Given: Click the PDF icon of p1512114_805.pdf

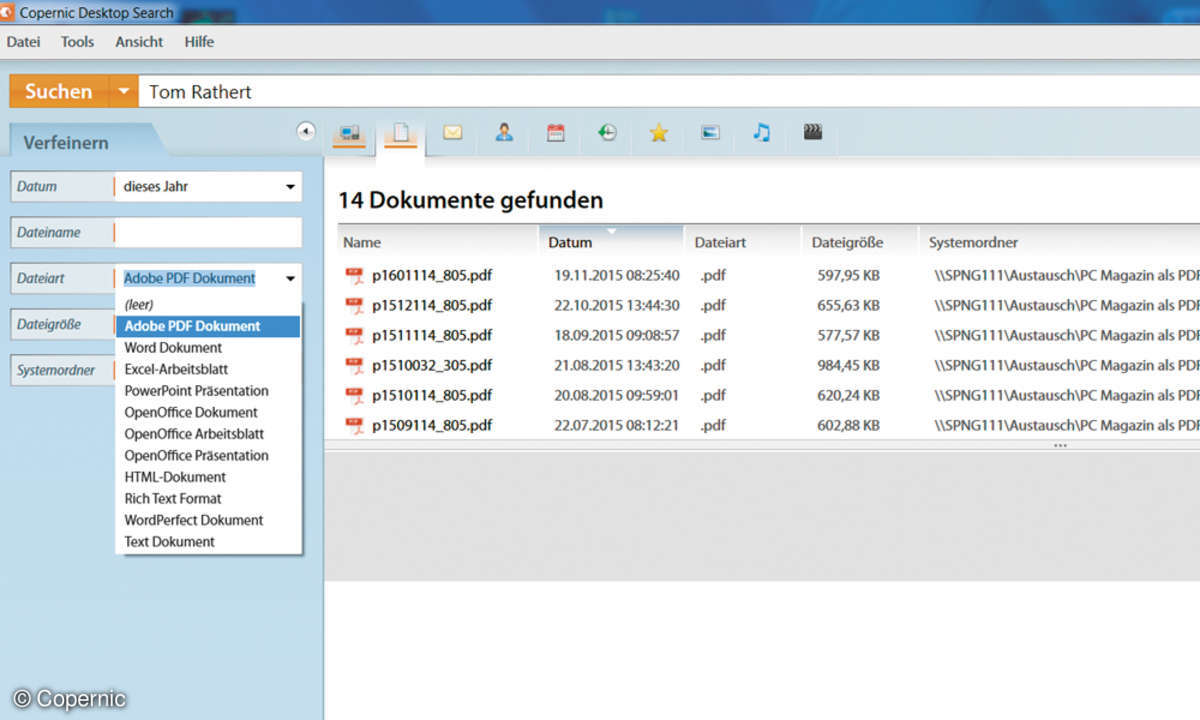Looking at the screenshot, I should click(x=354, y=305).
